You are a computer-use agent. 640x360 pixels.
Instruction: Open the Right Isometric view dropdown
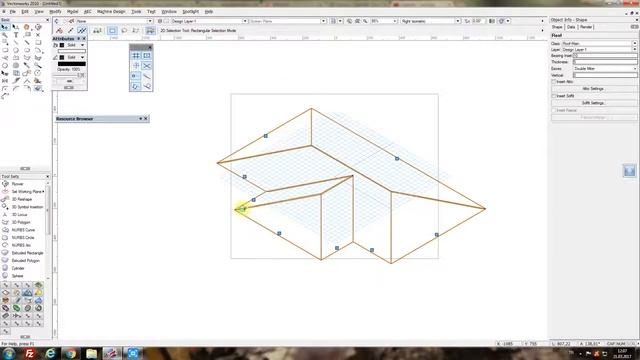point(430,21)
